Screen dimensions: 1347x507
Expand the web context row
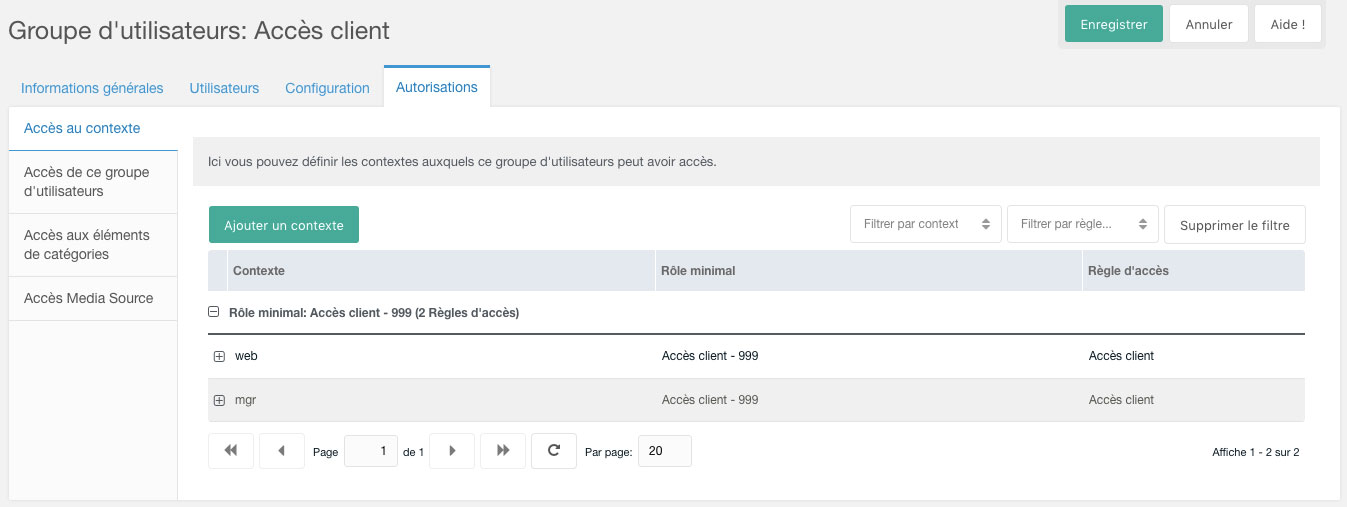[x=219, y=356]
